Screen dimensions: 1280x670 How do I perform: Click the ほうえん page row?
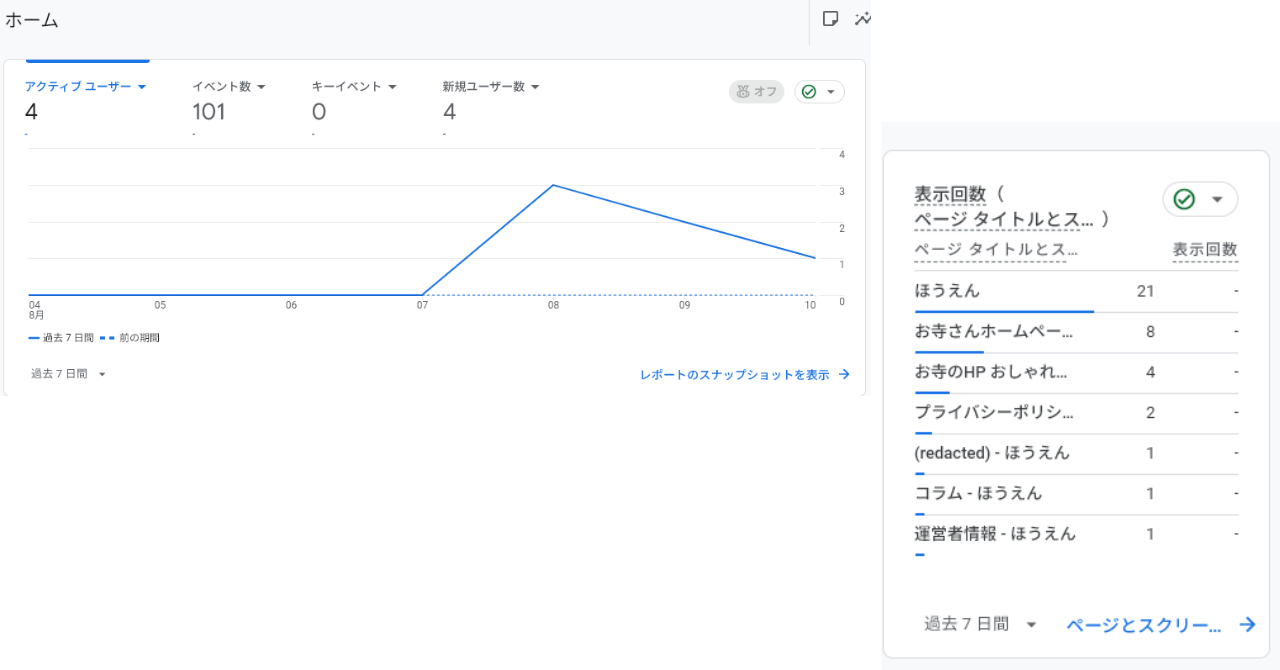[x=947, y=291]
